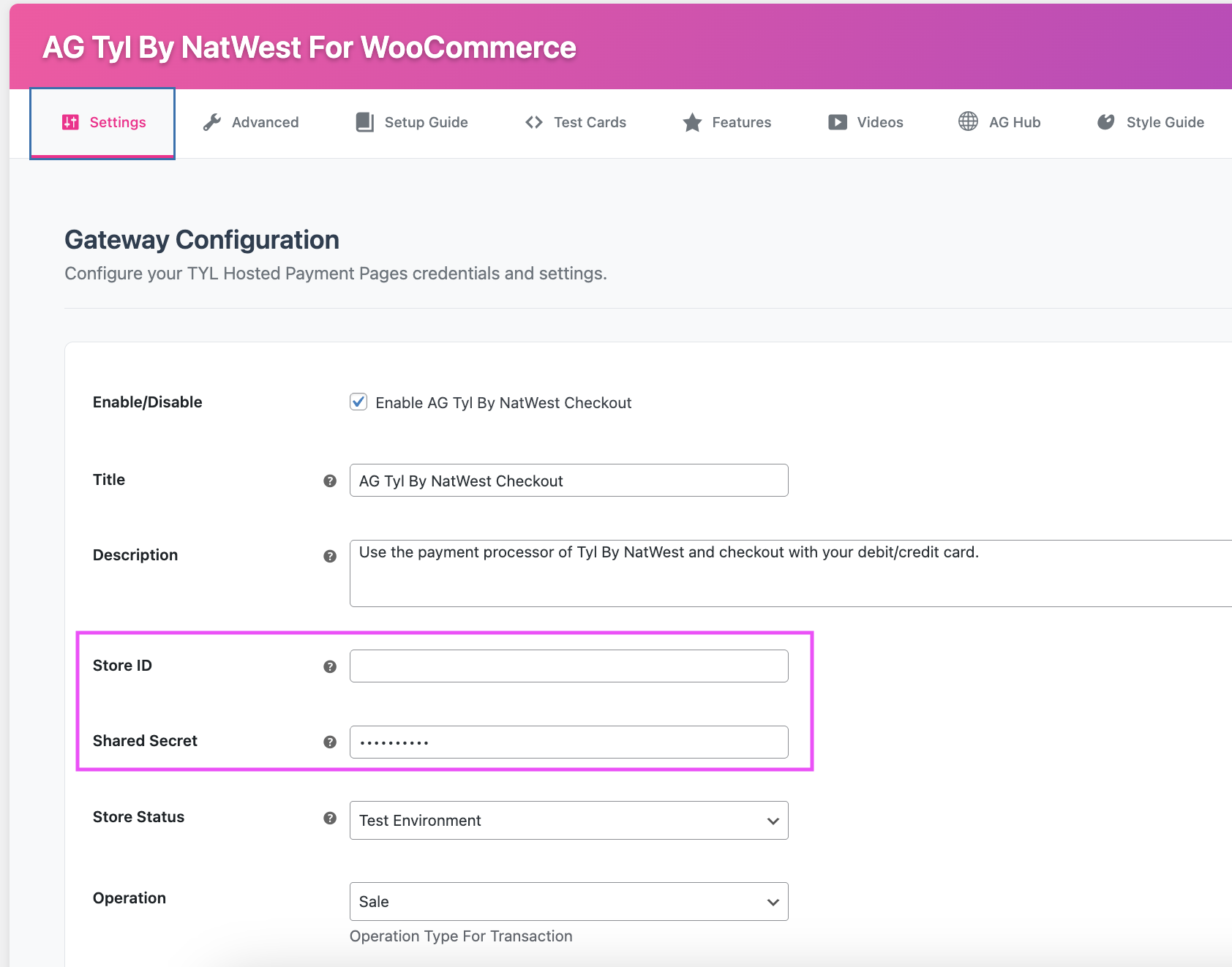The image size is (1232, 967).
Task: Click the Advanced wrench icon
Action: (212, 122)
